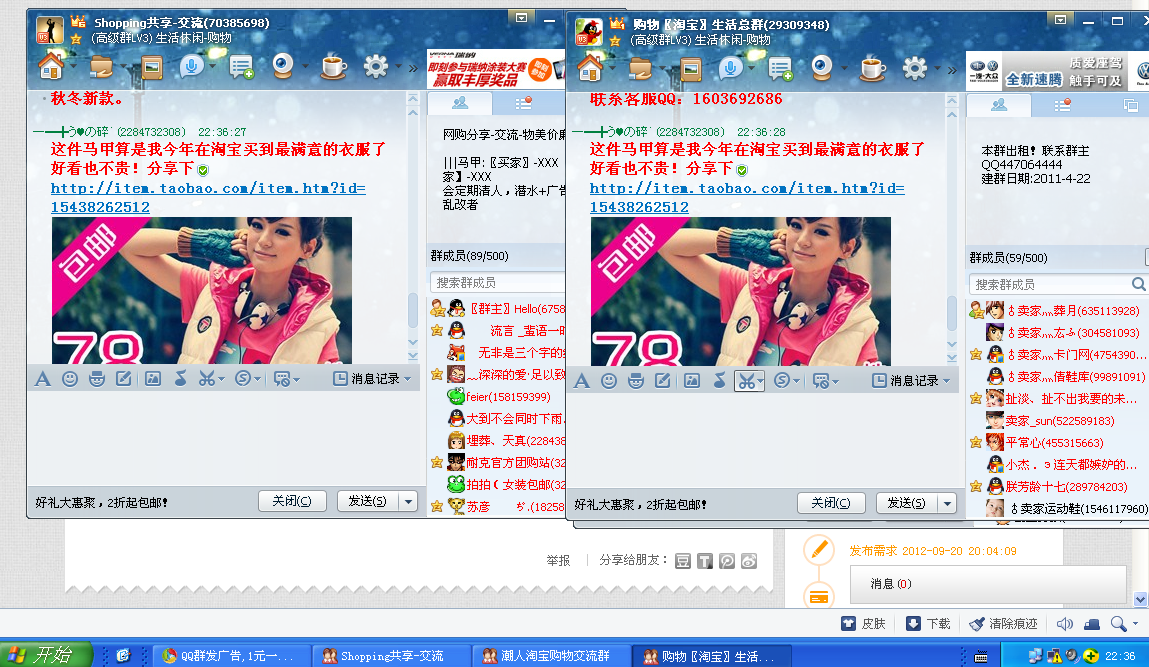Open the QQ秀 'S' icon dropdown

tap(256, 380)
